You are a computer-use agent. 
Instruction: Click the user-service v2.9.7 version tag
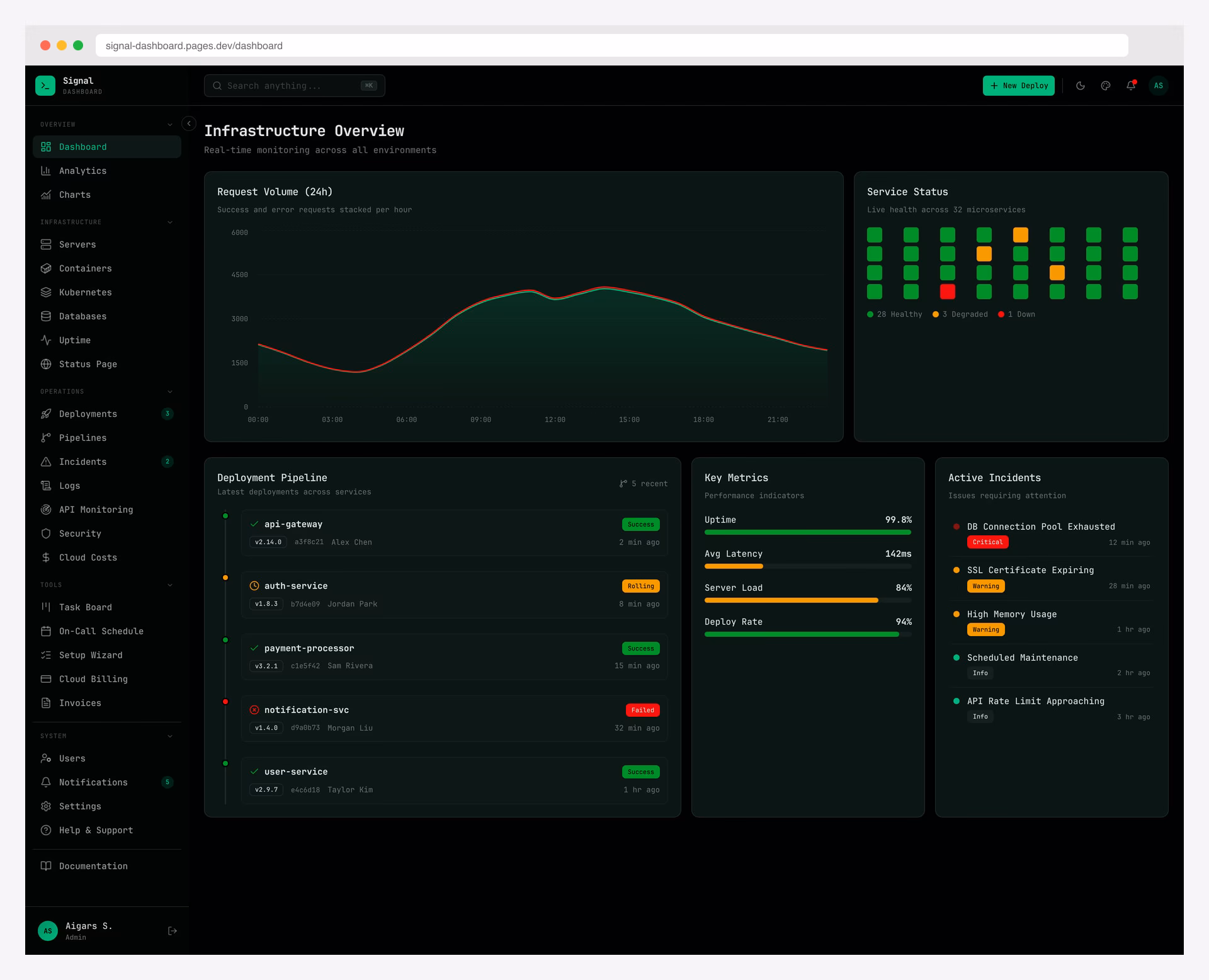tap(266, 790)
